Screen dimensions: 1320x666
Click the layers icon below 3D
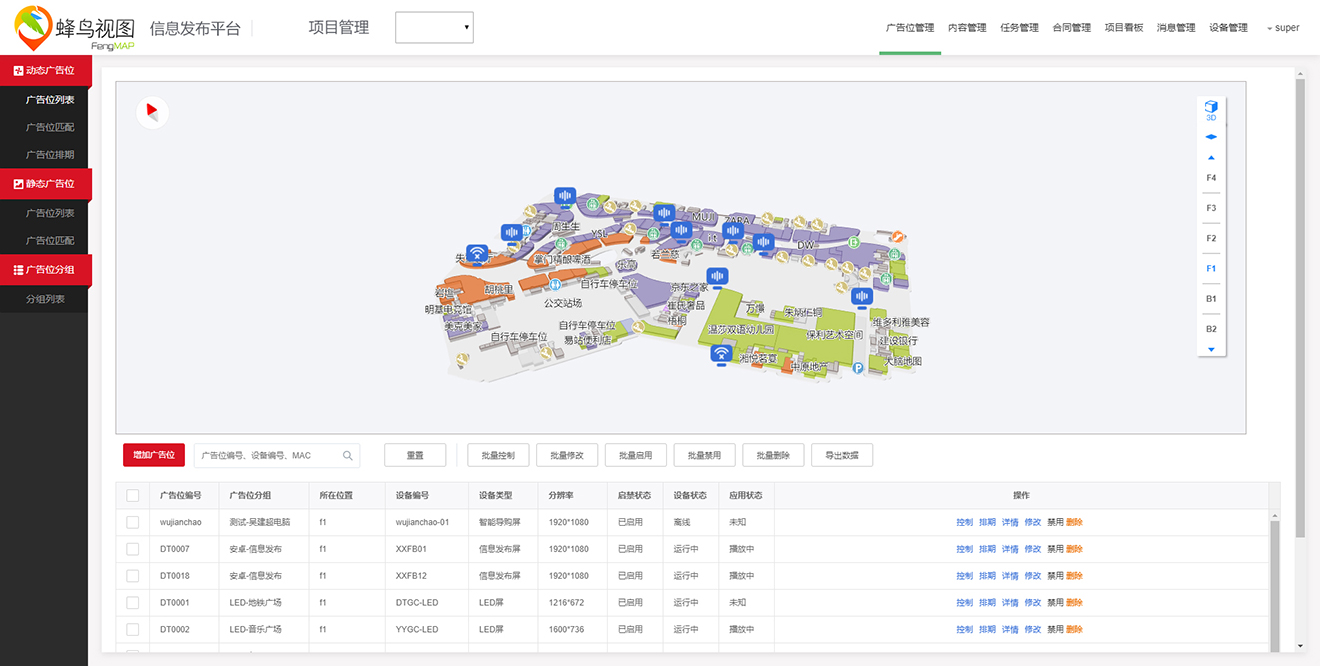pos(1211,137)
